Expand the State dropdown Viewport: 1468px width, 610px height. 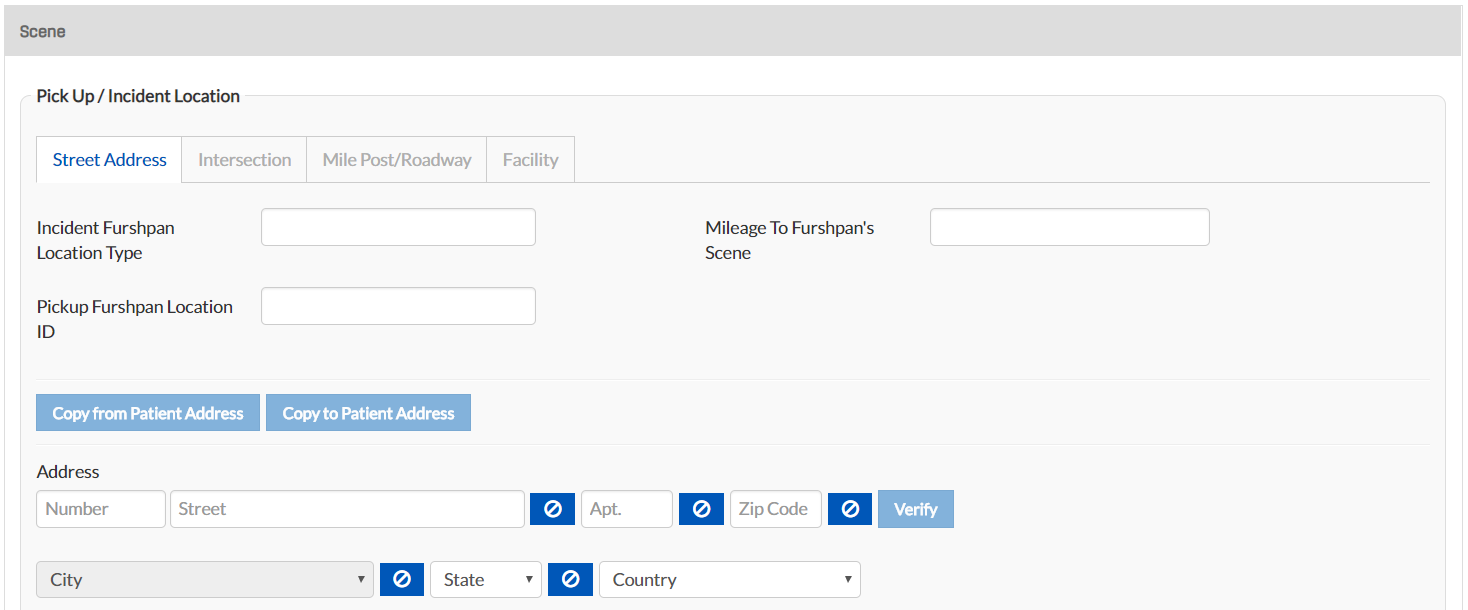click(x=485, y=579)
